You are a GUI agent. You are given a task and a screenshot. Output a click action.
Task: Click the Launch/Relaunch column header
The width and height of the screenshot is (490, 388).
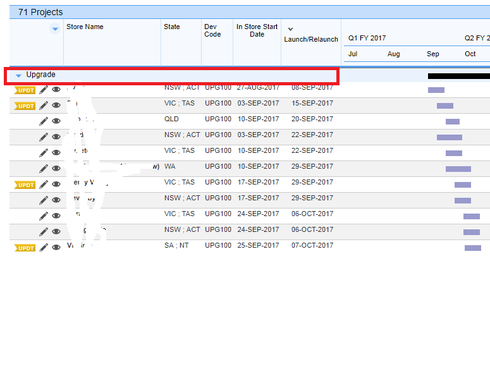(311, 39)
